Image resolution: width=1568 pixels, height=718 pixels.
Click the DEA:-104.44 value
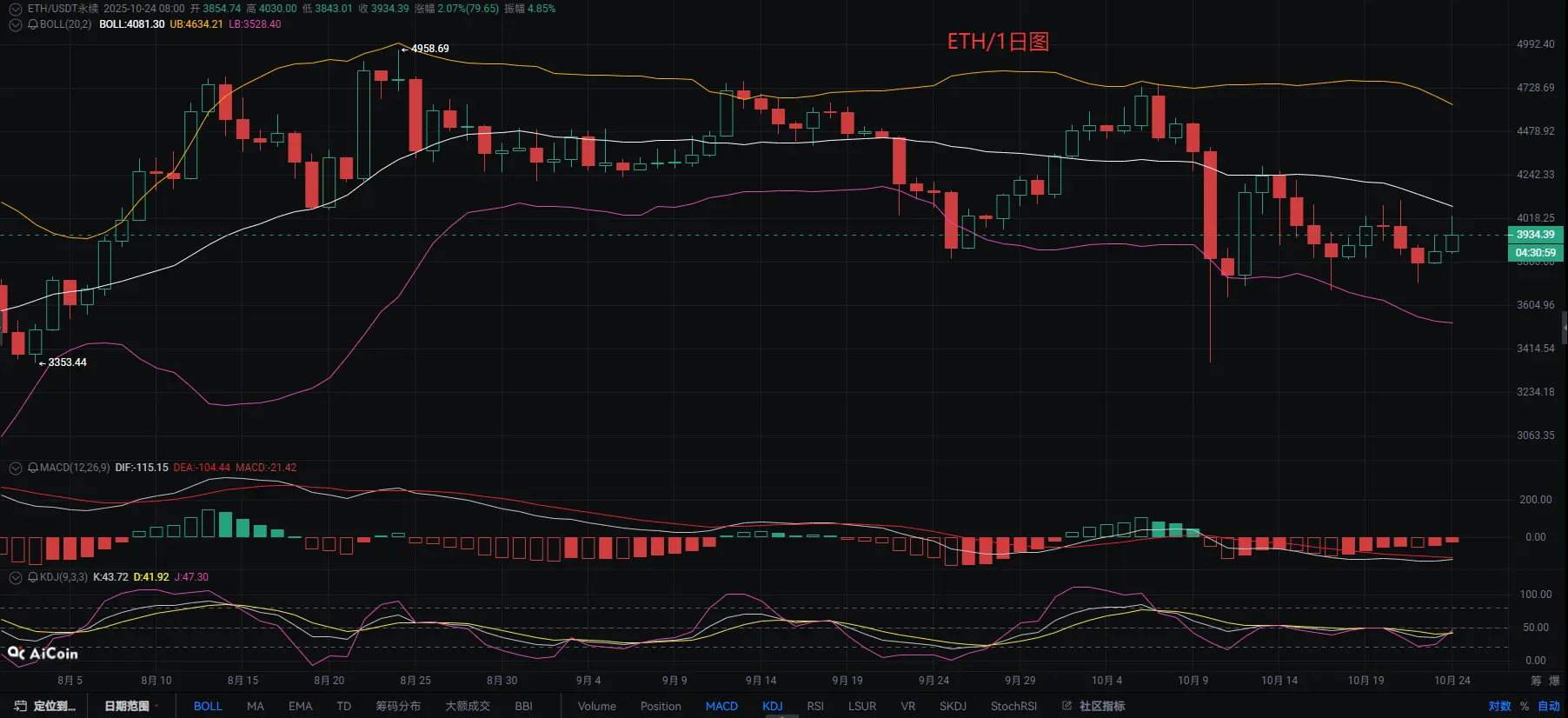click(x=202, y=468)
